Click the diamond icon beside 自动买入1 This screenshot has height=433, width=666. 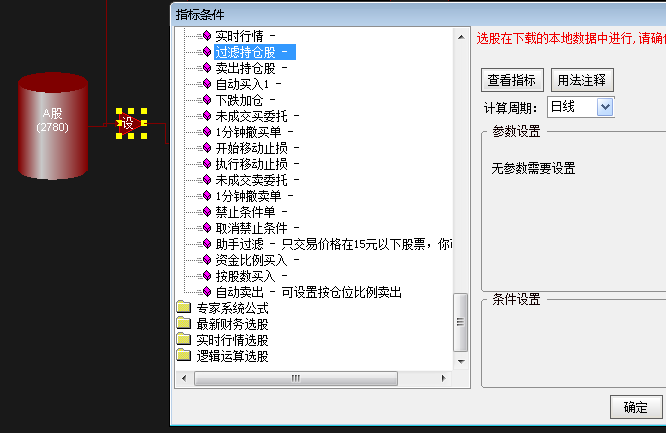(207, 84)
